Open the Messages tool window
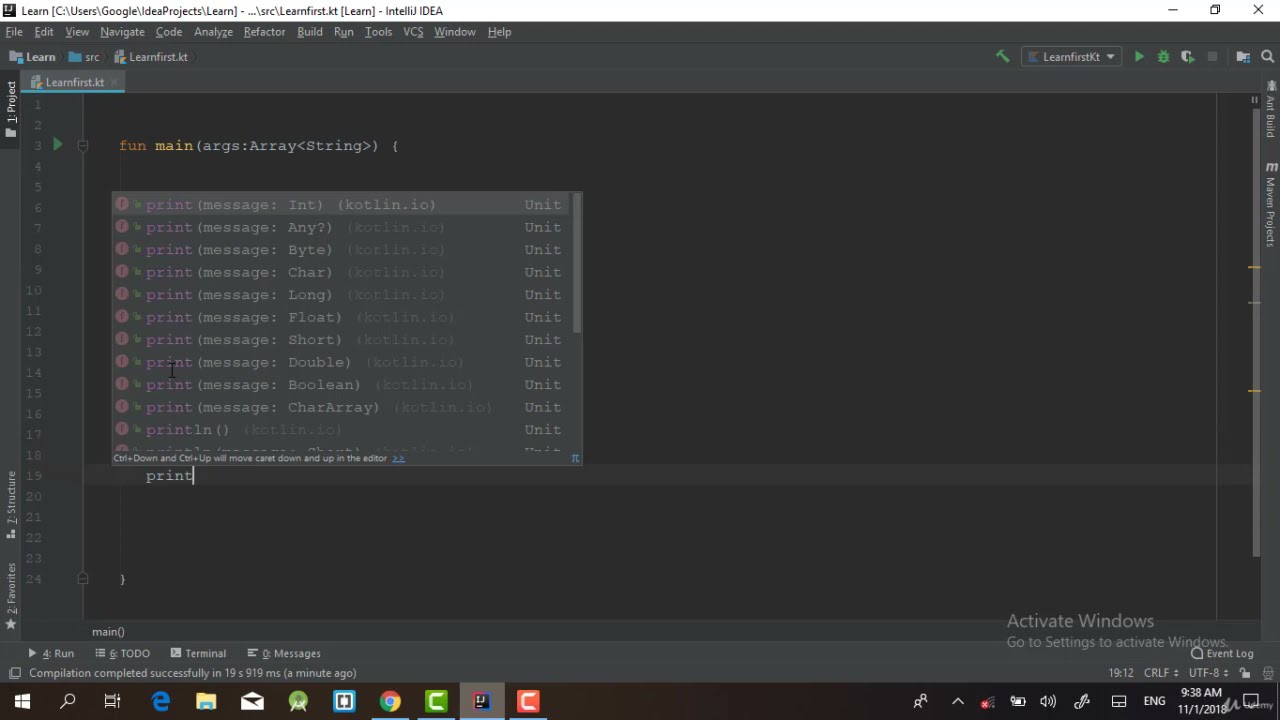The image size is (1280, 720). pos(284,653)
